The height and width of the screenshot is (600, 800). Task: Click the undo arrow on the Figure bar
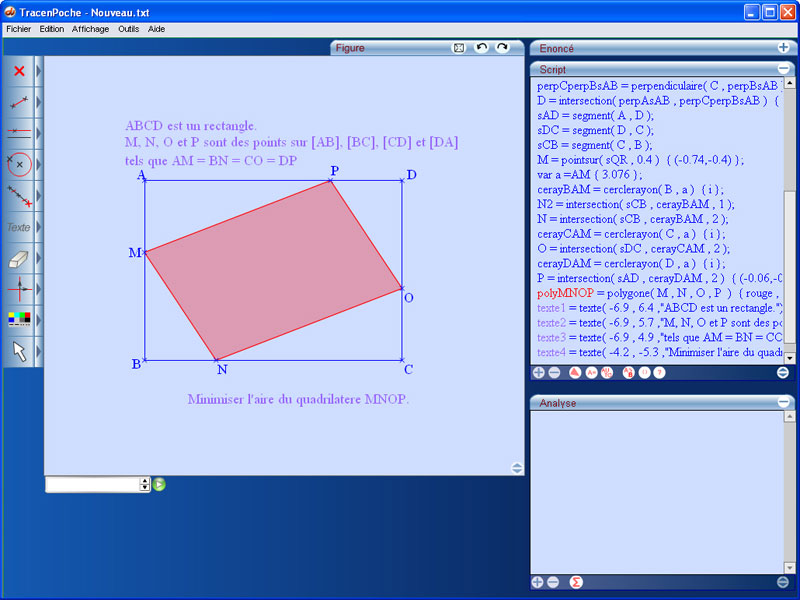[x=481, y=47]
